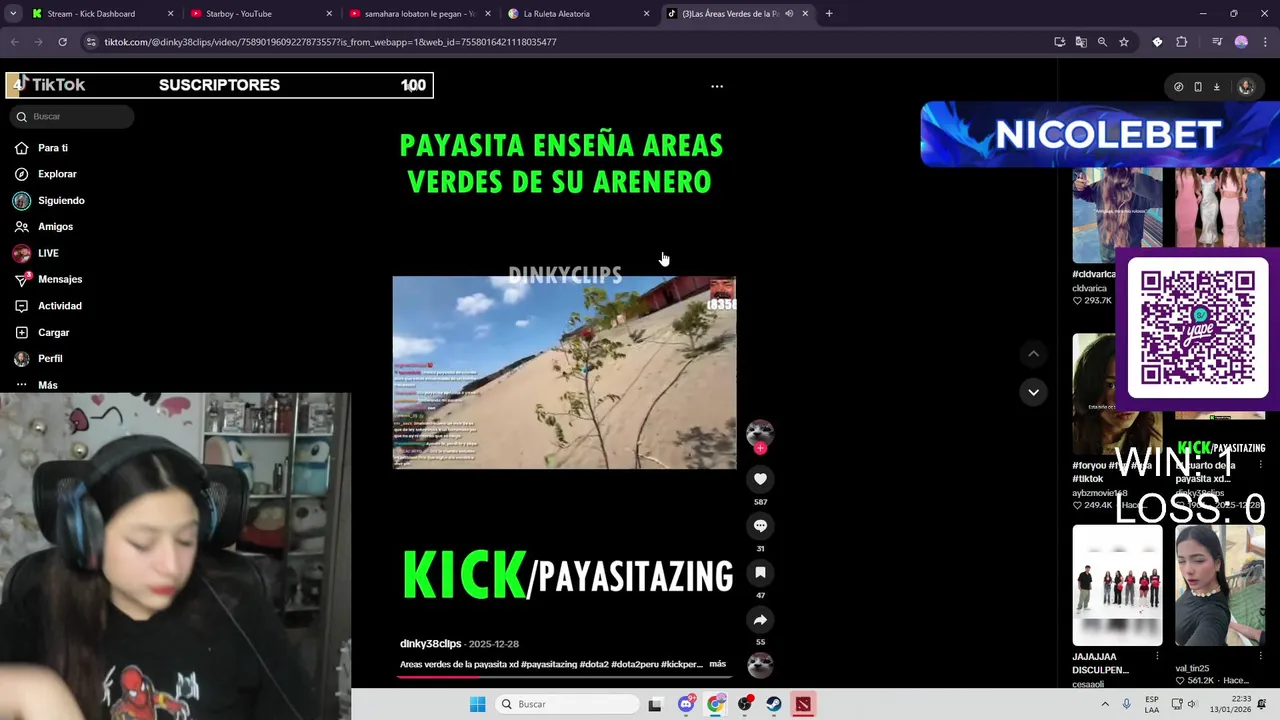This screenshot has height=720, width=1280.
Task: Click the download desktop app icon
Action: tap(1217, 87)
